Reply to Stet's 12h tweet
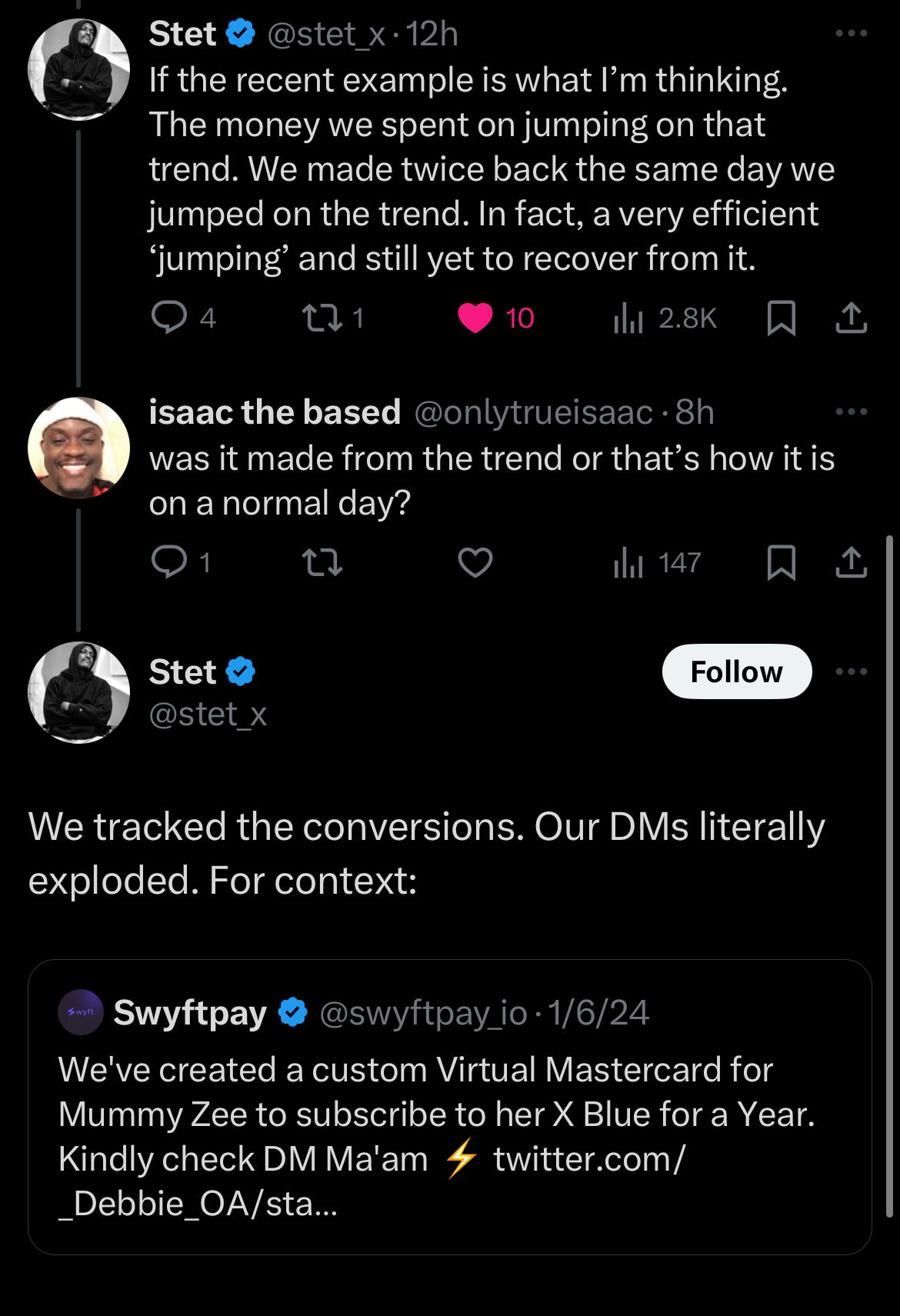The width and height of the screenshot is (900, 1316). (169, 318)
